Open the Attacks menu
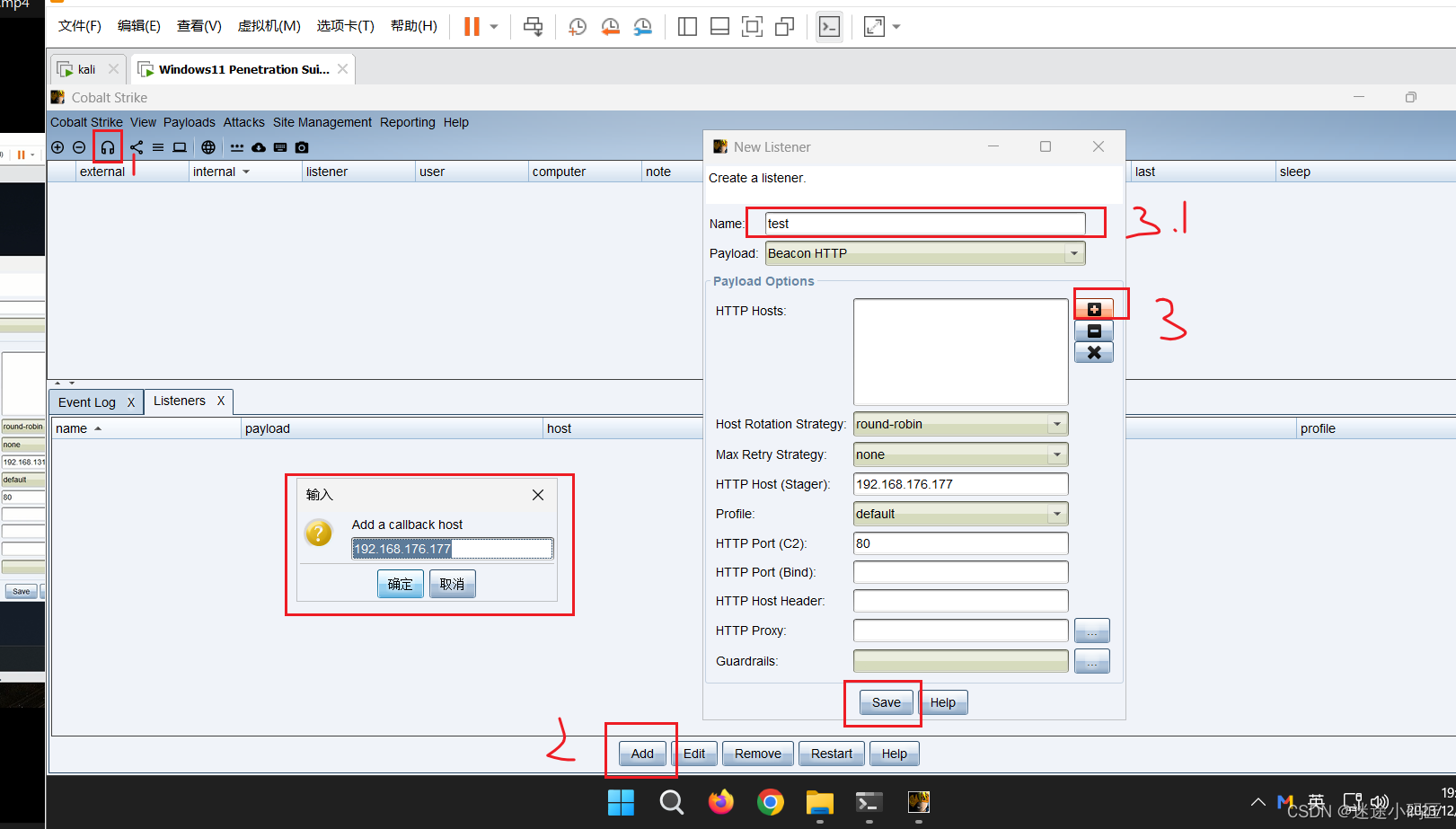The width and height of the screenshot is (1456, 829). [244, 122]
